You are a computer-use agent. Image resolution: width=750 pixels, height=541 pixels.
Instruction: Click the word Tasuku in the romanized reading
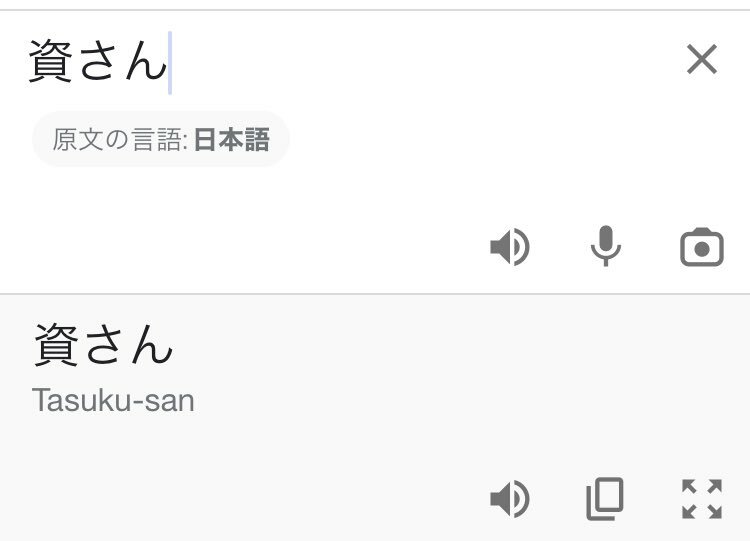(x=82, y=400)
